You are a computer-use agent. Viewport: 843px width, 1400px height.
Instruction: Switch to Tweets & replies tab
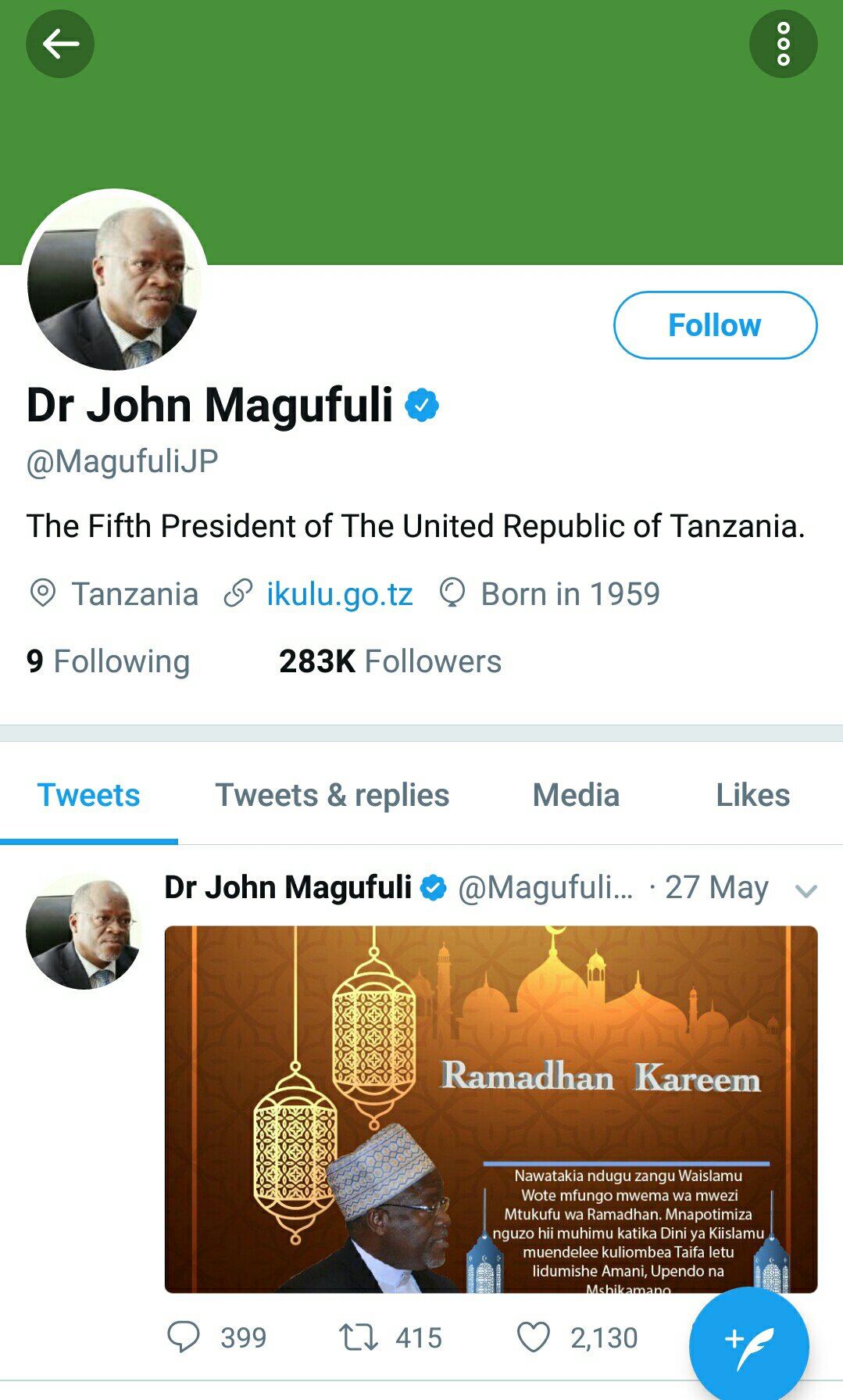332,795
